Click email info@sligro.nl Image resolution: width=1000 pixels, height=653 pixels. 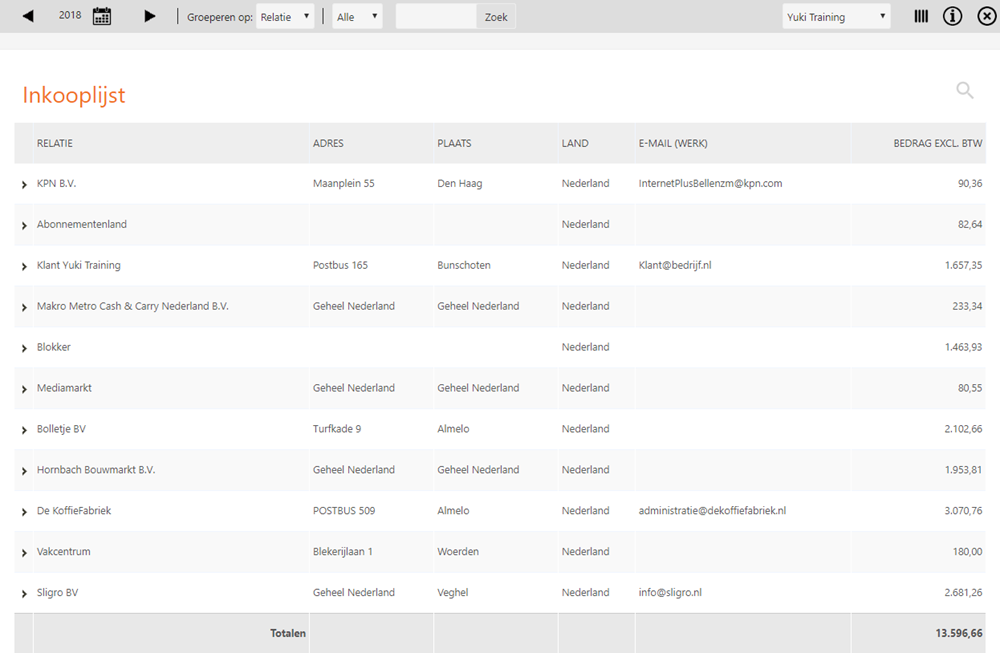670,592
